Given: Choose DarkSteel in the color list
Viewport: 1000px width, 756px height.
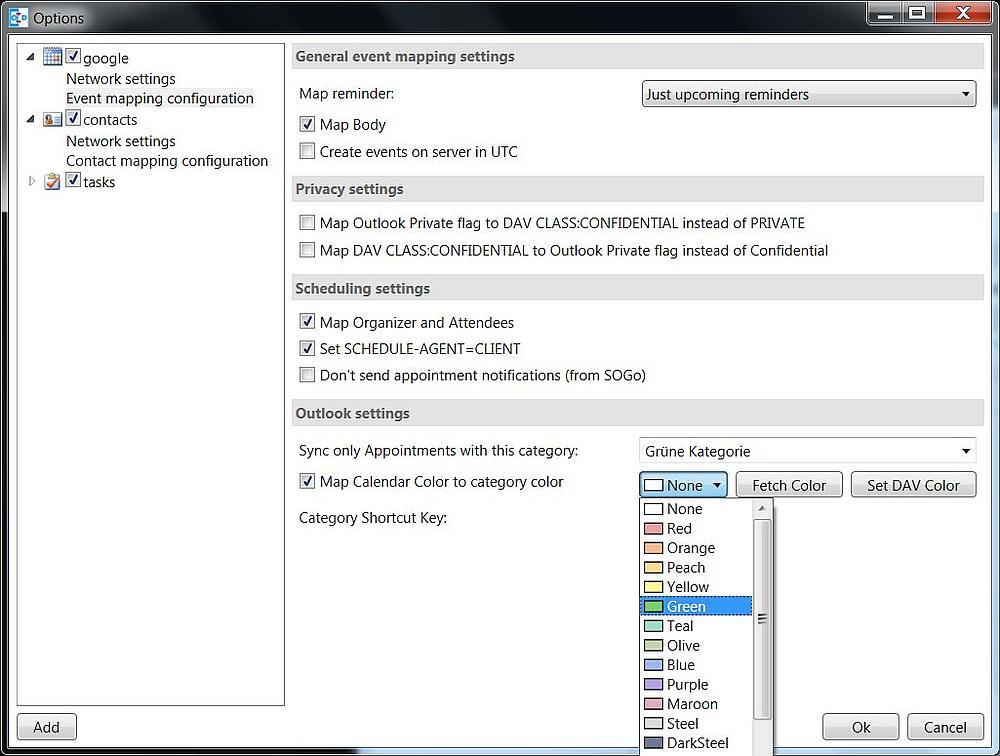Looking at the screenshot, I should 696,743.
